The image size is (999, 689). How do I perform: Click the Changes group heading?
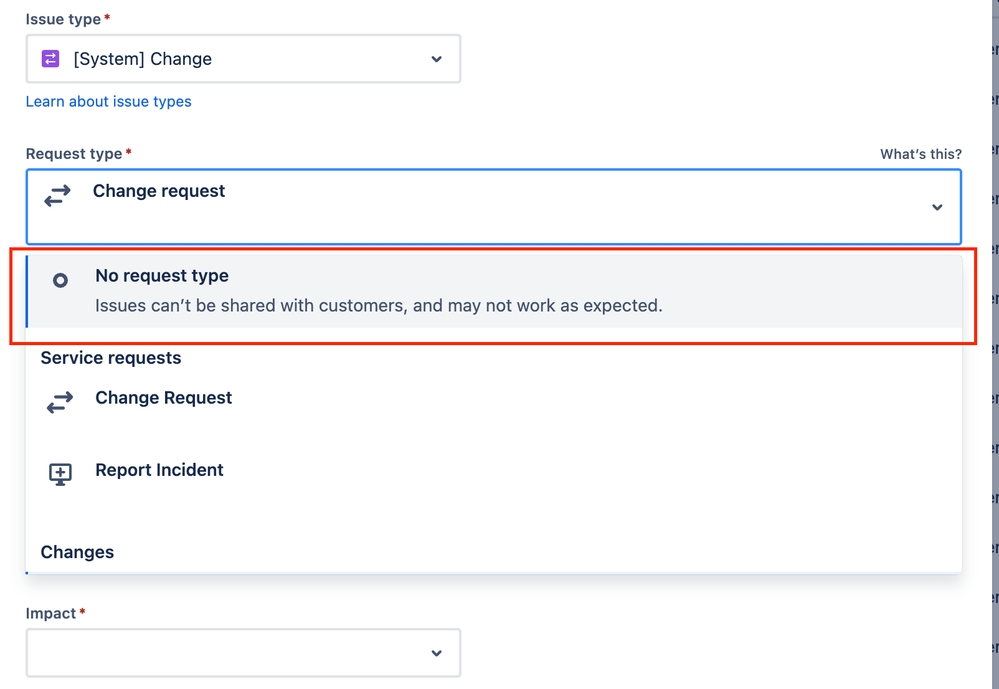coord(77,552)
